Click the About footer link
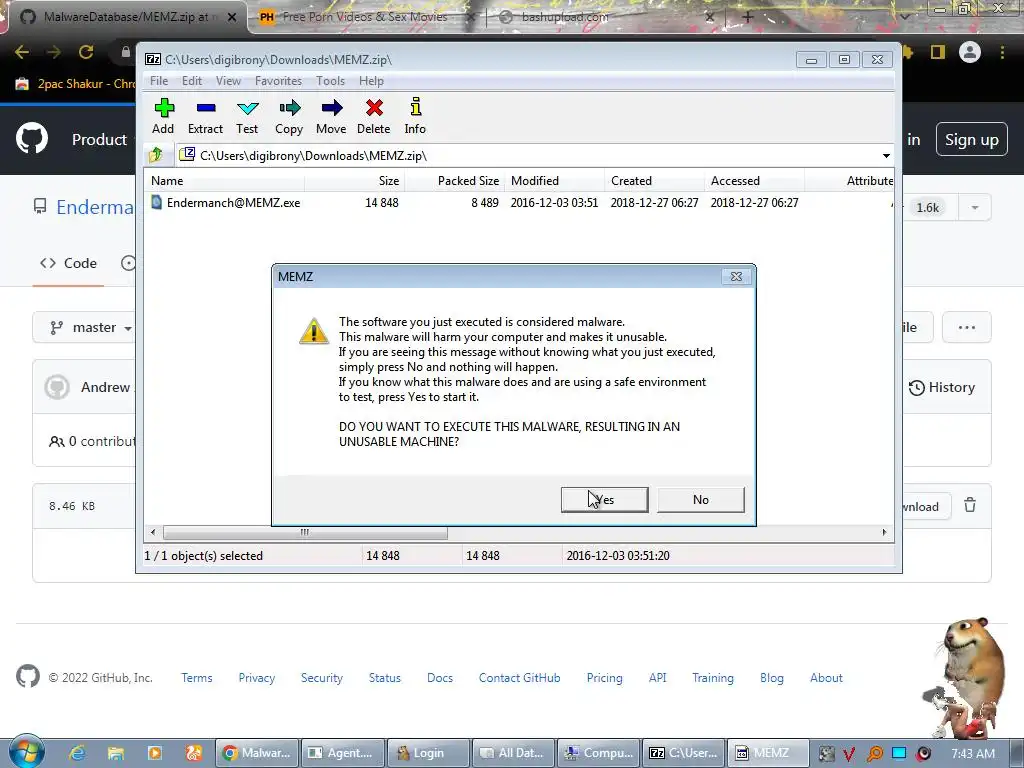 click(826, 678)
